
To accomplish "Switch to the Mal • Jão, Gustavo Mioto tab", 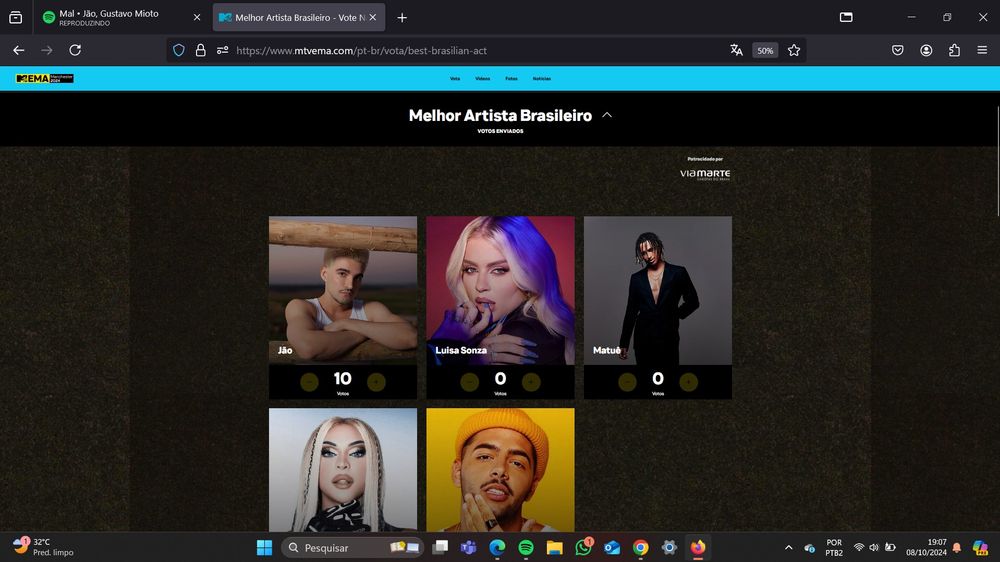I will coord(121,18).
